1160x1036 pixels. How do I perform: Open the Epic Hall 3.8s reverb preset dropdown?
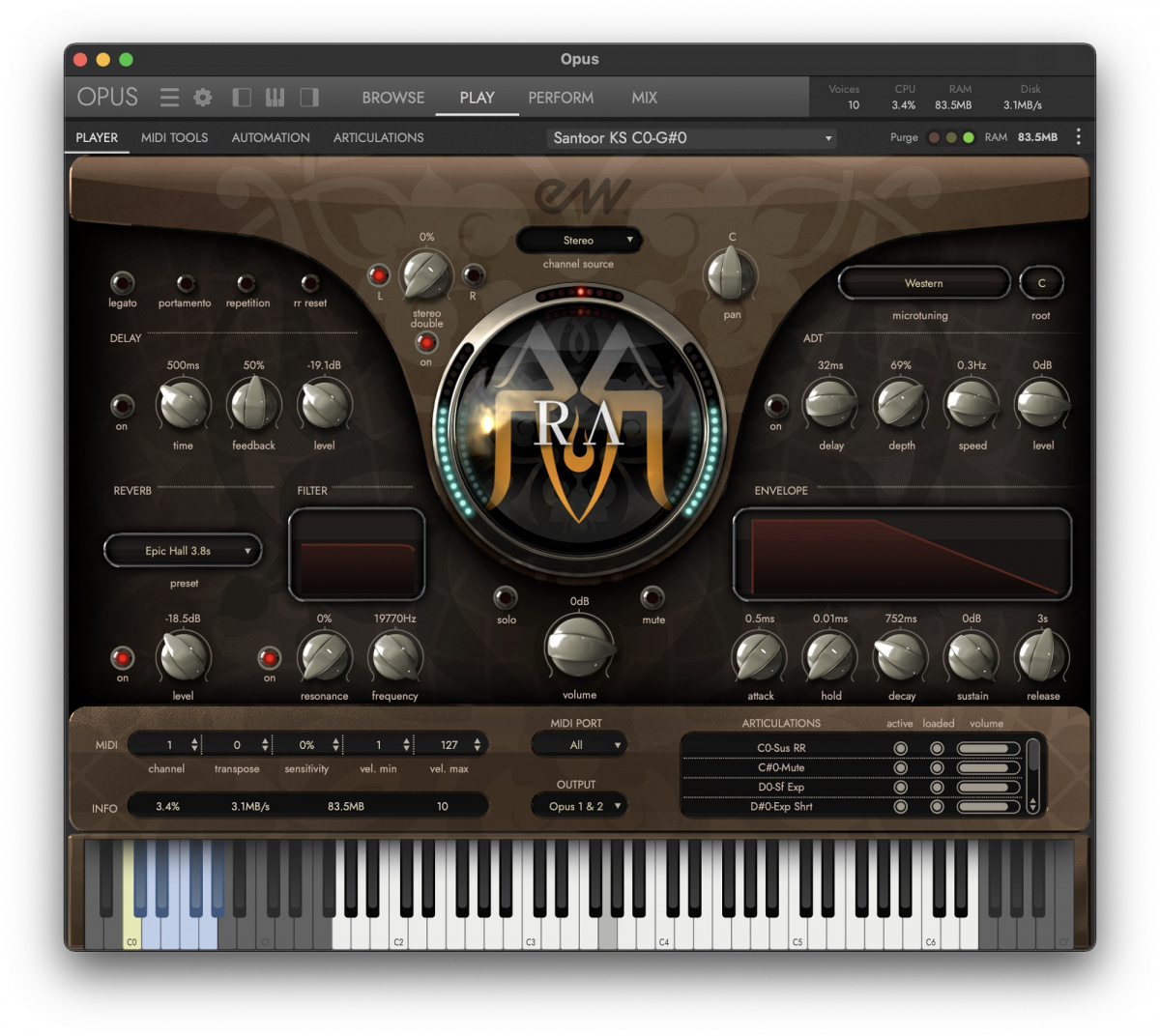[182, 550]
